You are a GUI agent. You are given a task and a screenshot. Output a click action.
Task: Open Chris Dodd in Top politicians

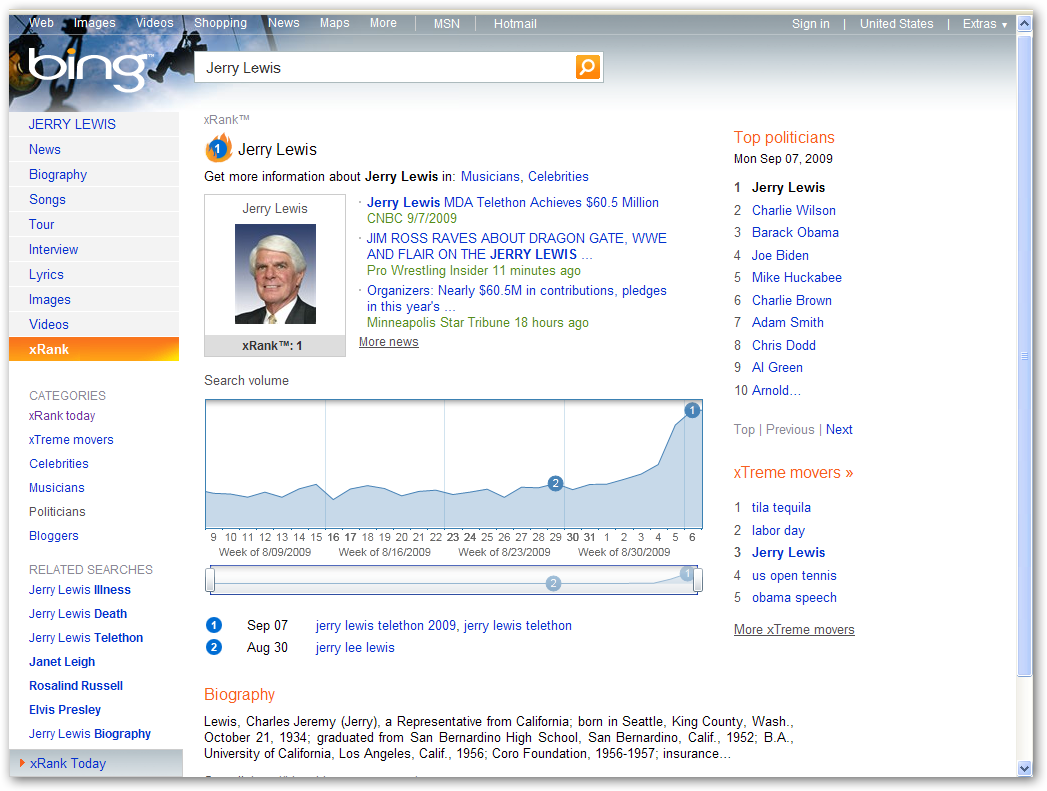coord(784,345)
